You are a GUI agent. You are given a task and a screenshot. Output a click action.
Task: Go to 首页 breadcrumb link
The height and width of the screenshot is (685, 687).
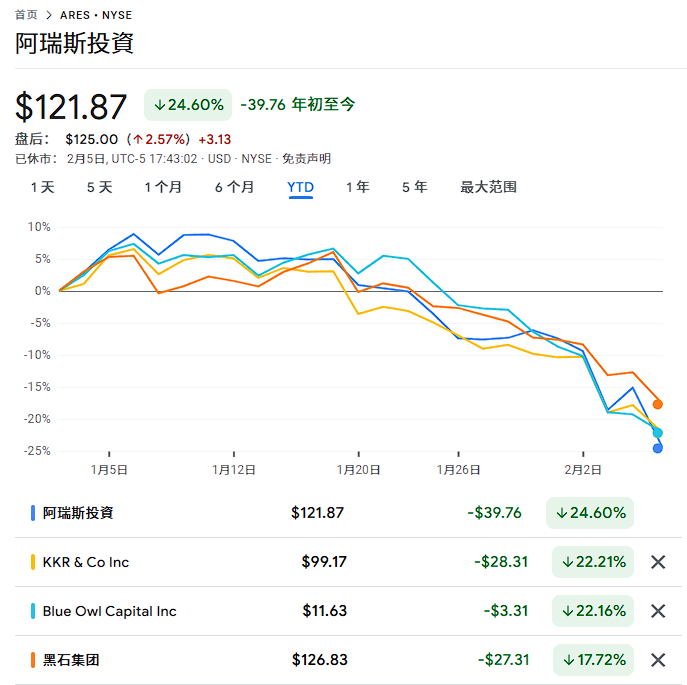pos(26,16)
